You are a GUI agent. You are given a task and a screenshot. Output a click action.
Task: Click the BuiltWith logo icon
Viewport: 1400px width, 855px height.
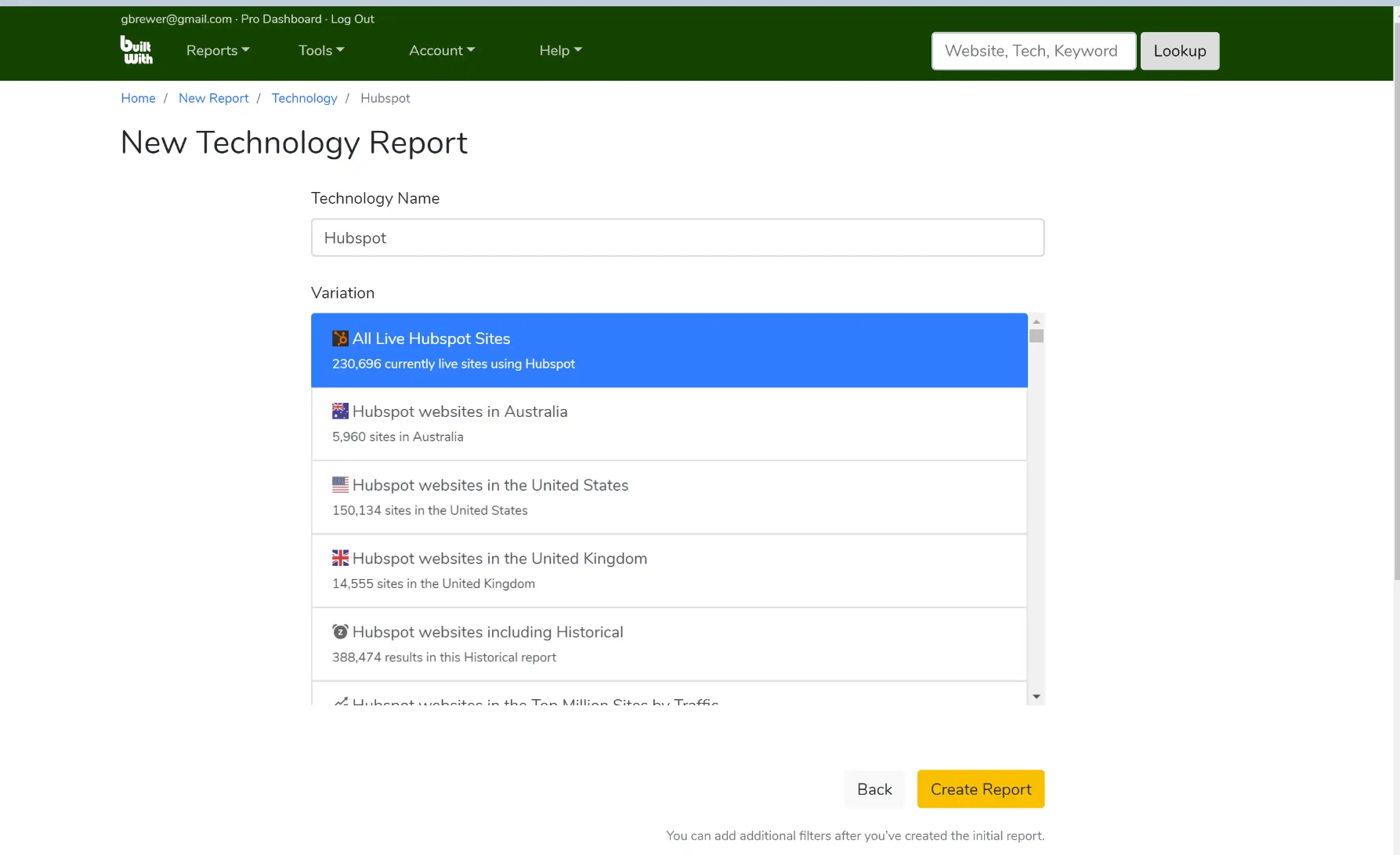tap(136, 50)
